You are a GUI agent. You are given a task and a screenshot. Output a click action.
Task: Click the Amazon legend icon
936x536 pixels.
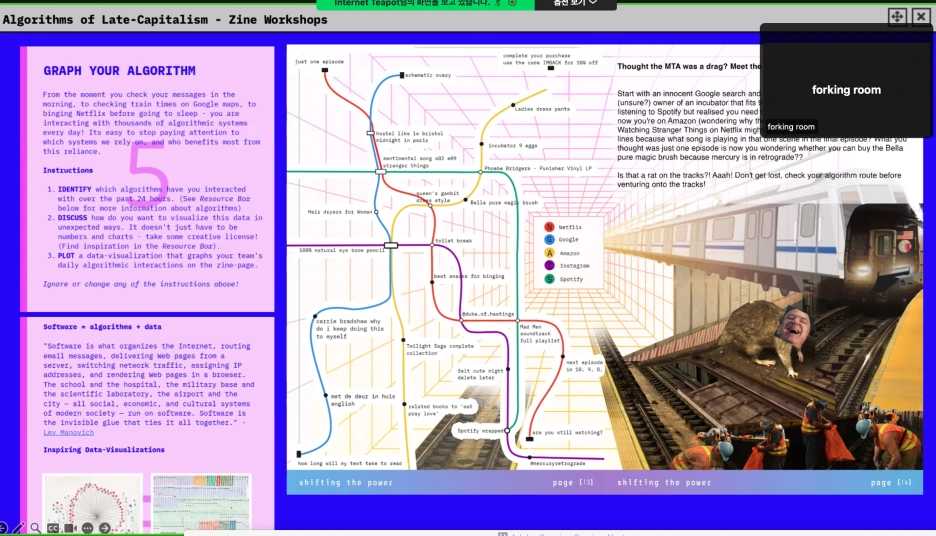coord(549,253)
